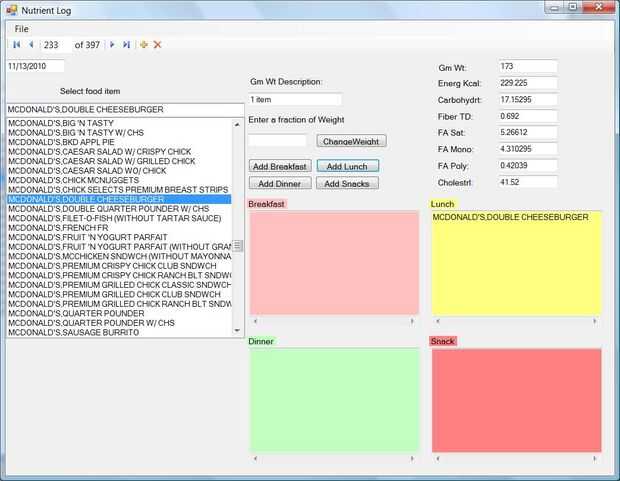The height and width of the screenshot is (481, 620).
Task: Delete current record with red X
Action: pos(157,45)
